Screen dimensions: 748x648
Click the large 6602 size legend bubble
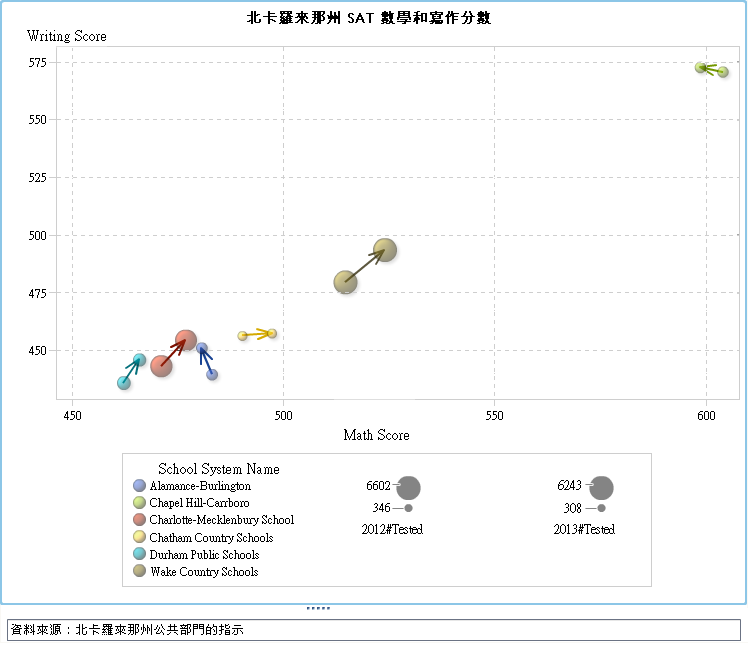(408, 488)
